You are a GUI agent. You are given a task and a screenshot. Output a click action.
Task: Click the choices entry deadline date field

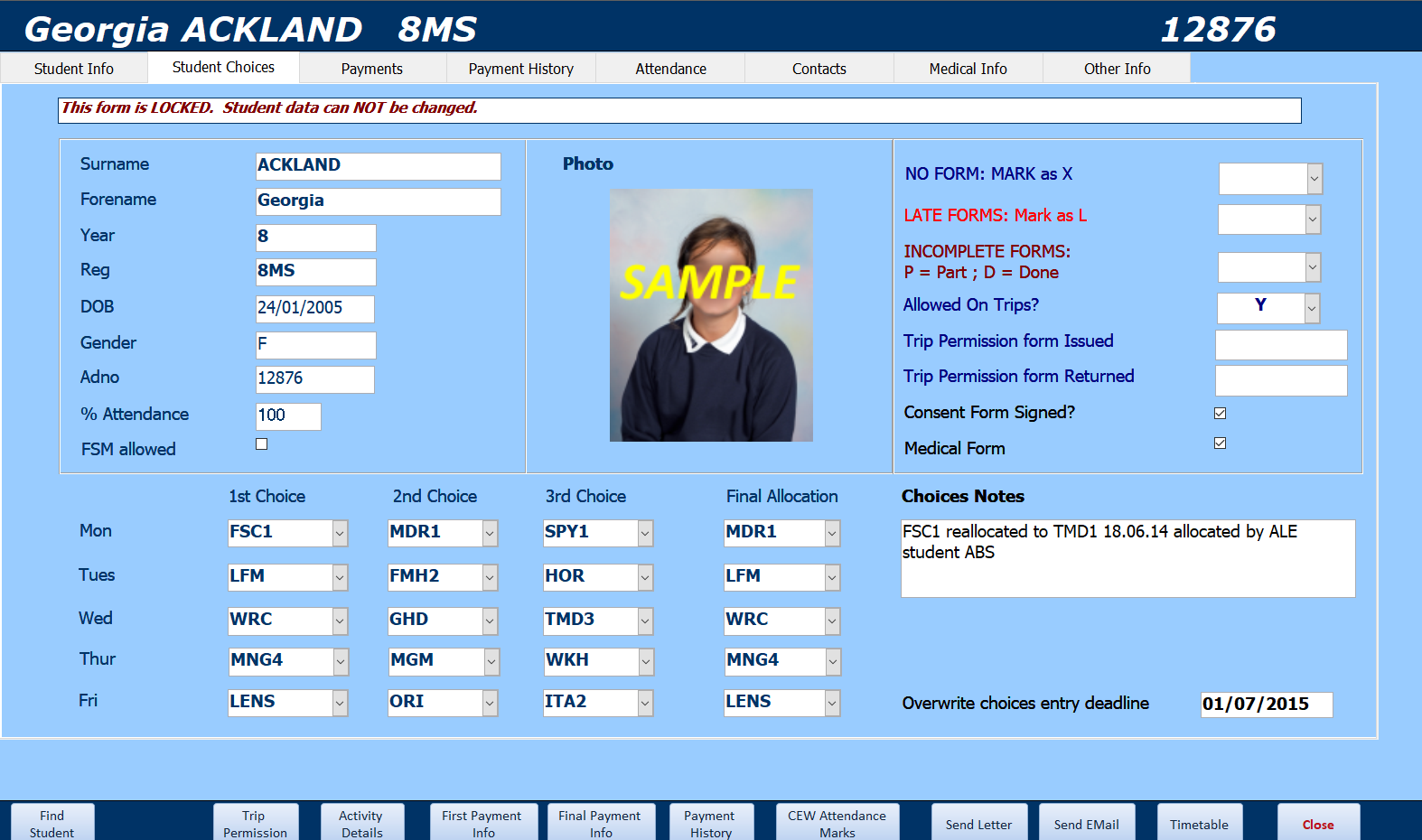(x=1267, y=705)
